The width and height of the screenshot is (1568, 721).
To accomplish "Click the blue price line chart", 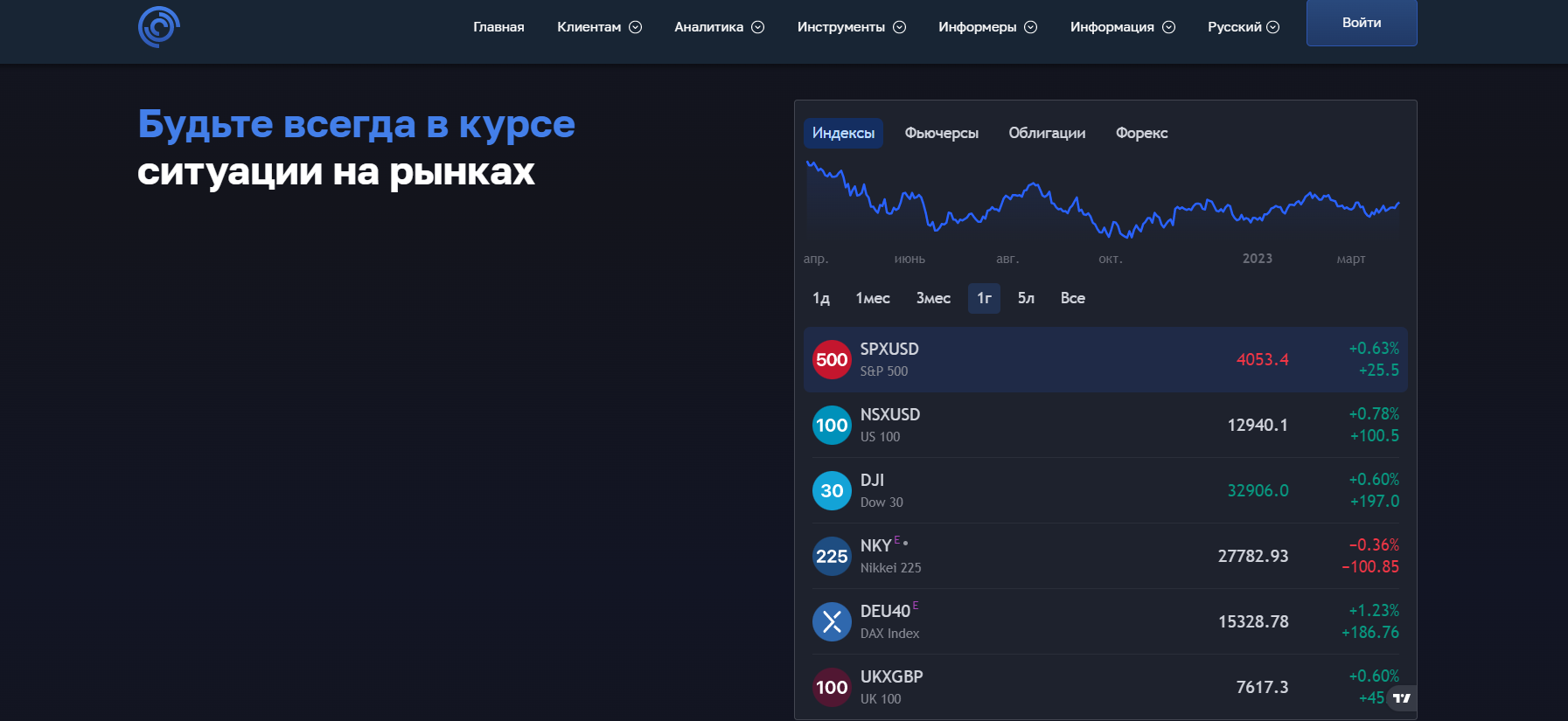I will pyautogui.click(x=1102, y=201).
